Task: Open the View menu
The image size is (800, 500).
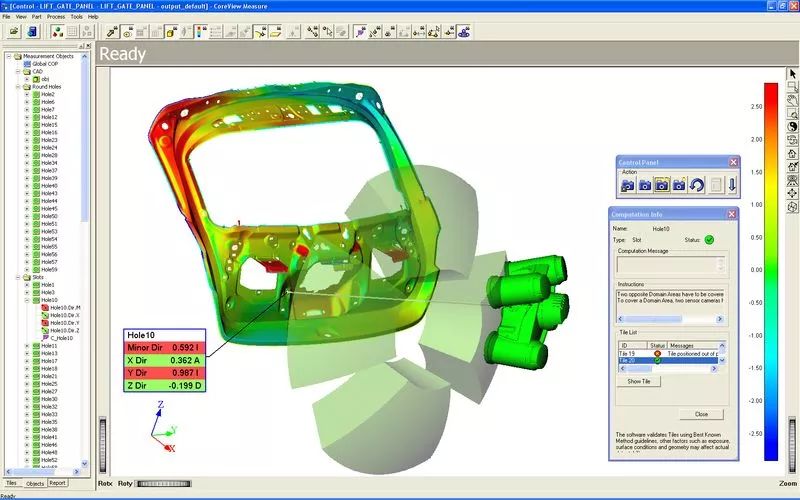Action: tap(21, 17)
